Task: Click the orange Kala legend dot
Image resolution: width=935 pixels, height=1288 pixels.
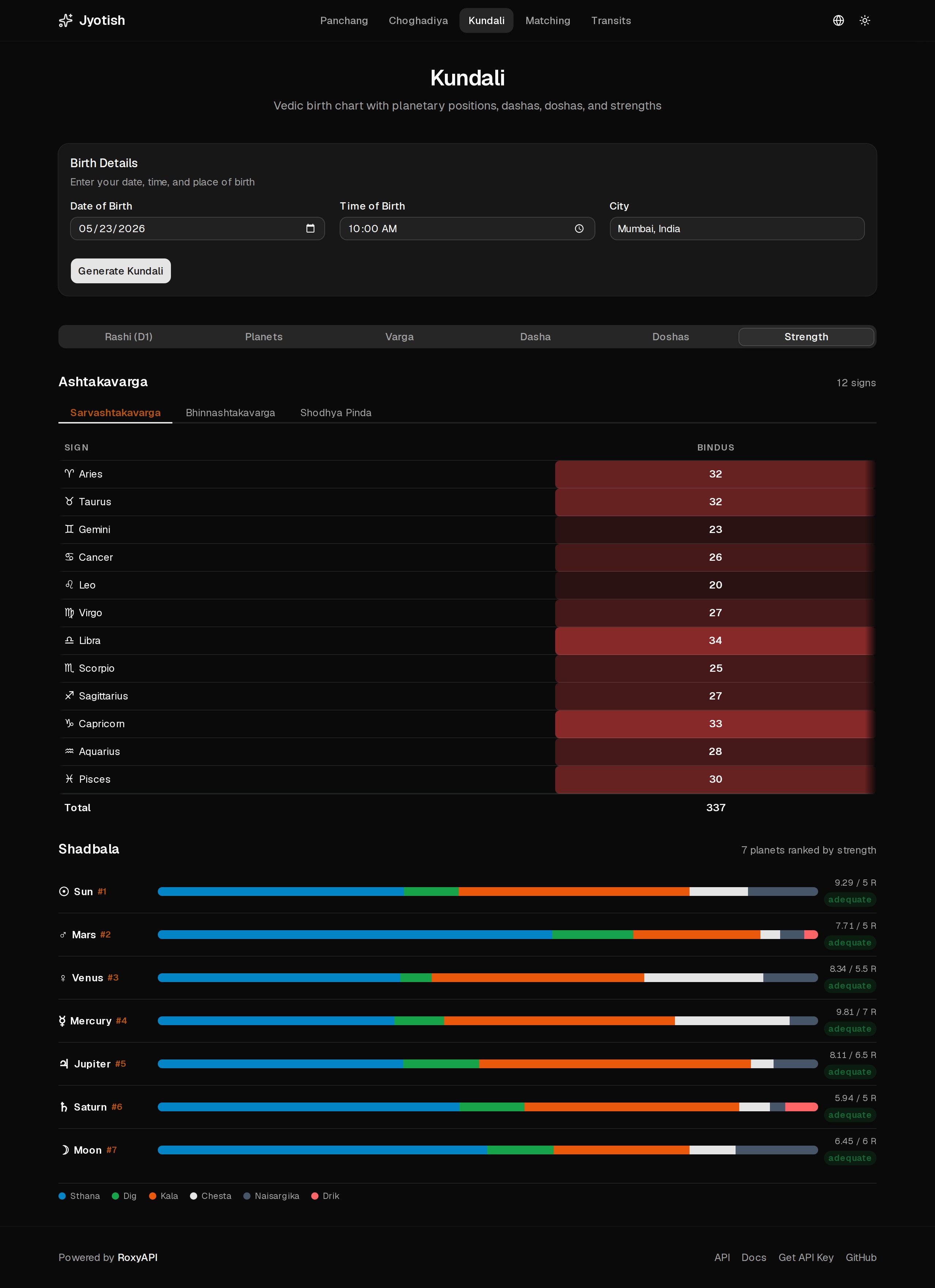Action: tap(152, 1196)
